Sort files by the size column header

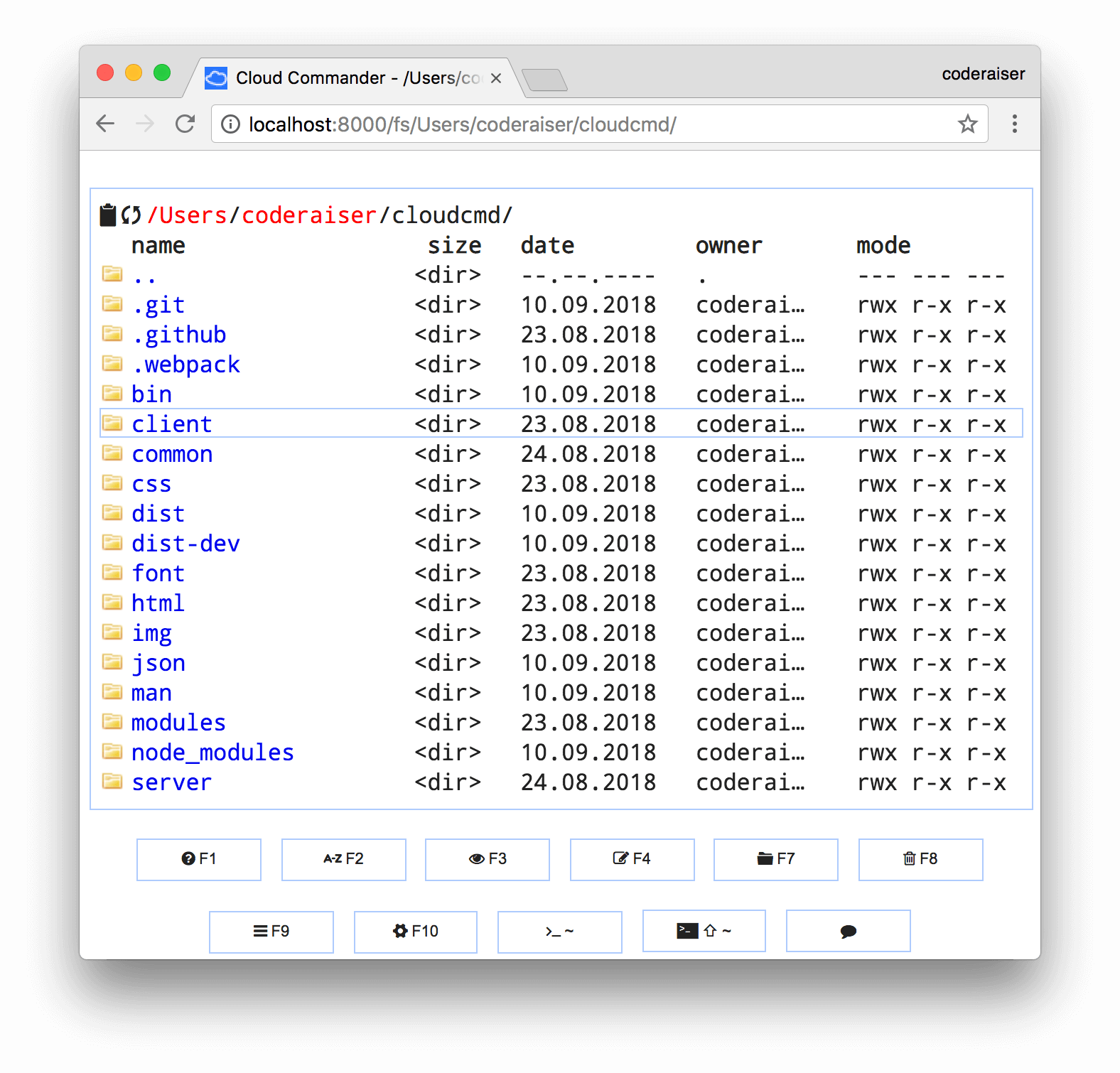pos(454,246)
